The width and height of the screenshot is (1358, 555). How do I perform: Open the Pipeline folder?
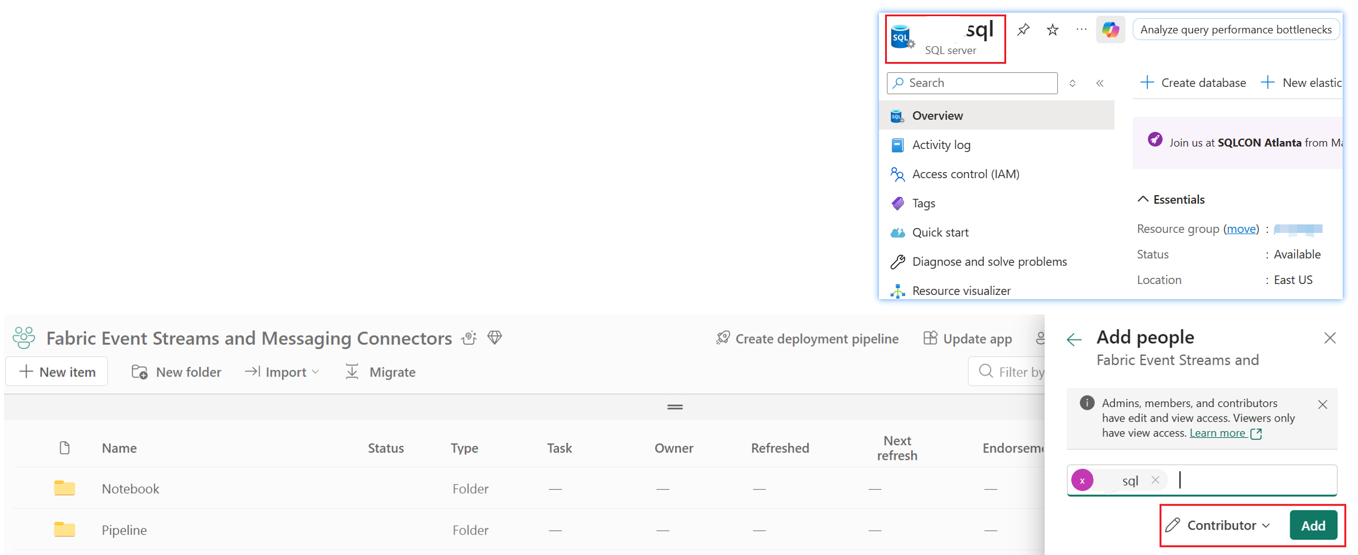pyautogui.click(x=124, y=530)
